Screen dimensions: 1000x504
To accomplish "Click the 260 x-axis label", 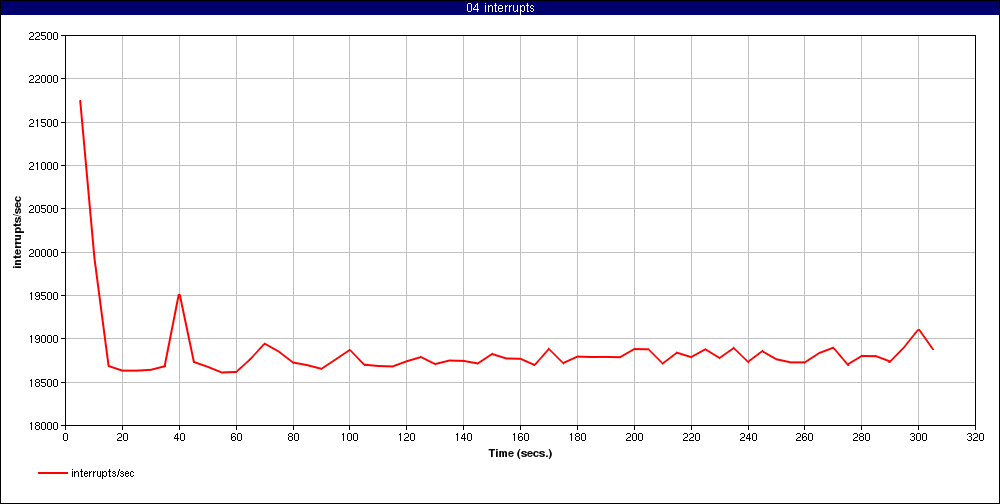I will tap(804, 438).
